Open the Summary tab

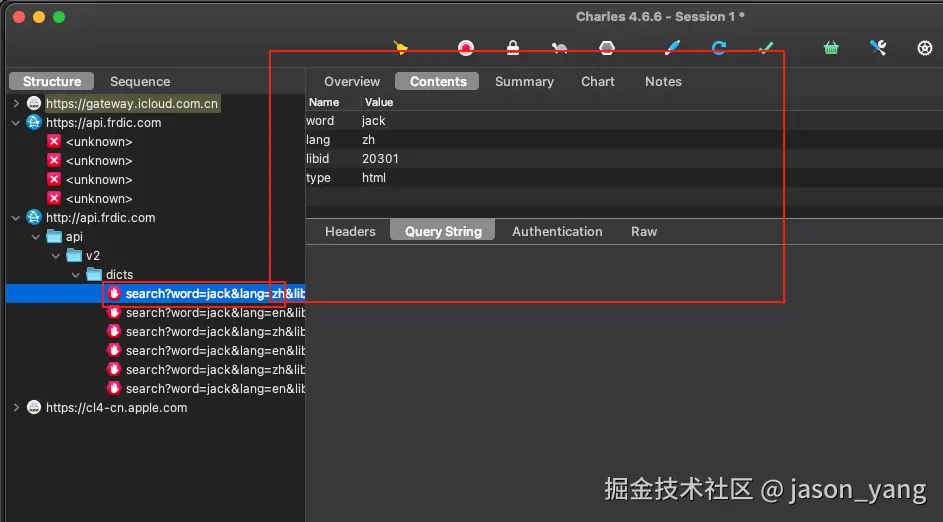(524, 81)
